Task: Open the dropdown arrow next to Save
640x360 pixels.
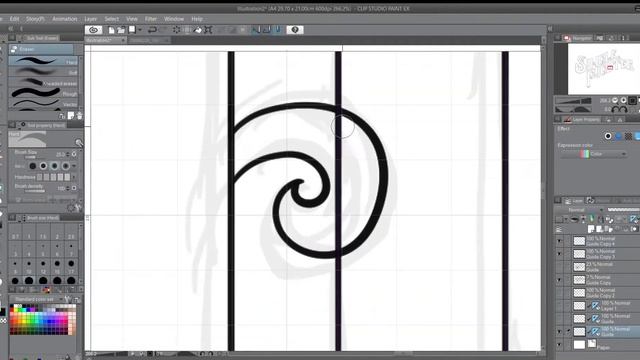Action: pos(140,30)
